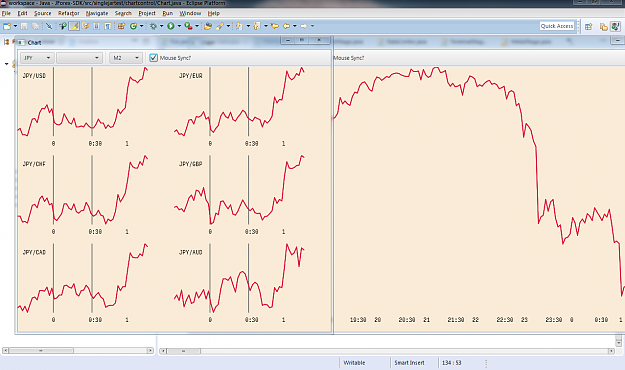Open the M2 timeframe dropdown
Viewport: 625px width, 370px height.
tap(126, 58)
